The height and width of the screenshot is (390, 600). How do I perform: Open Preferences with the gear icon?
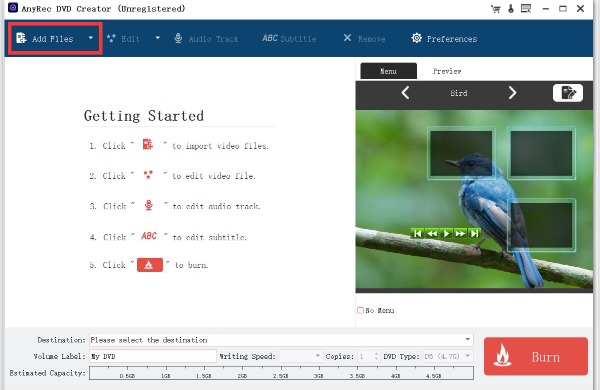[444, 39]
